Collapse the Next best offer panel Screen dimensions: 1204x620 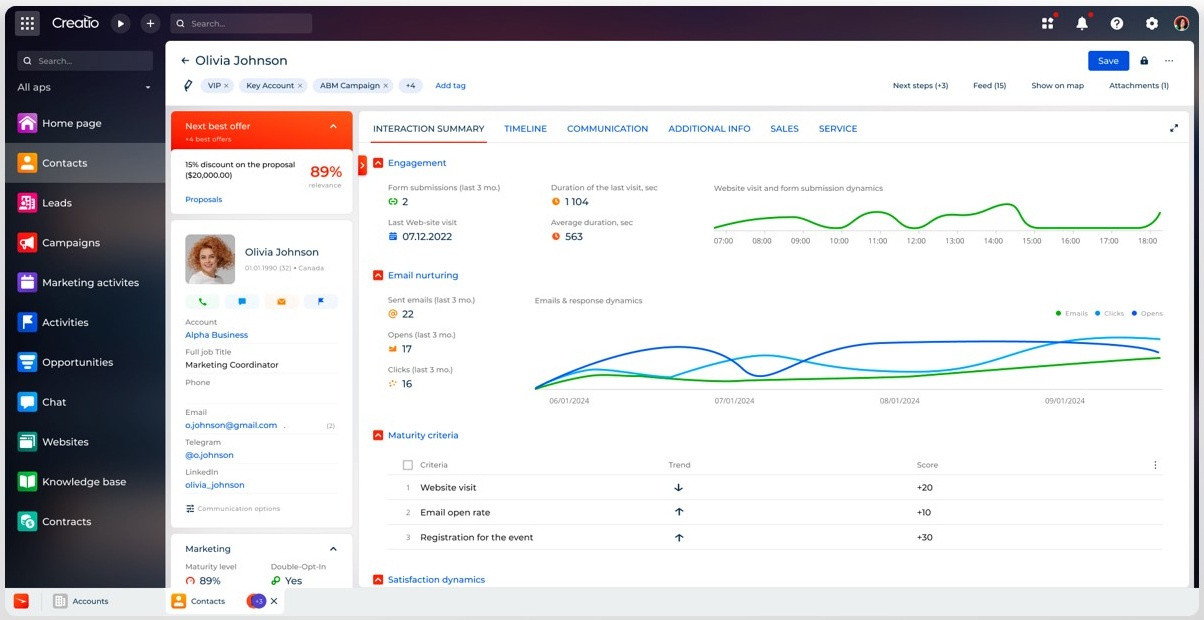pyautogui.click(x=333, y=127)
